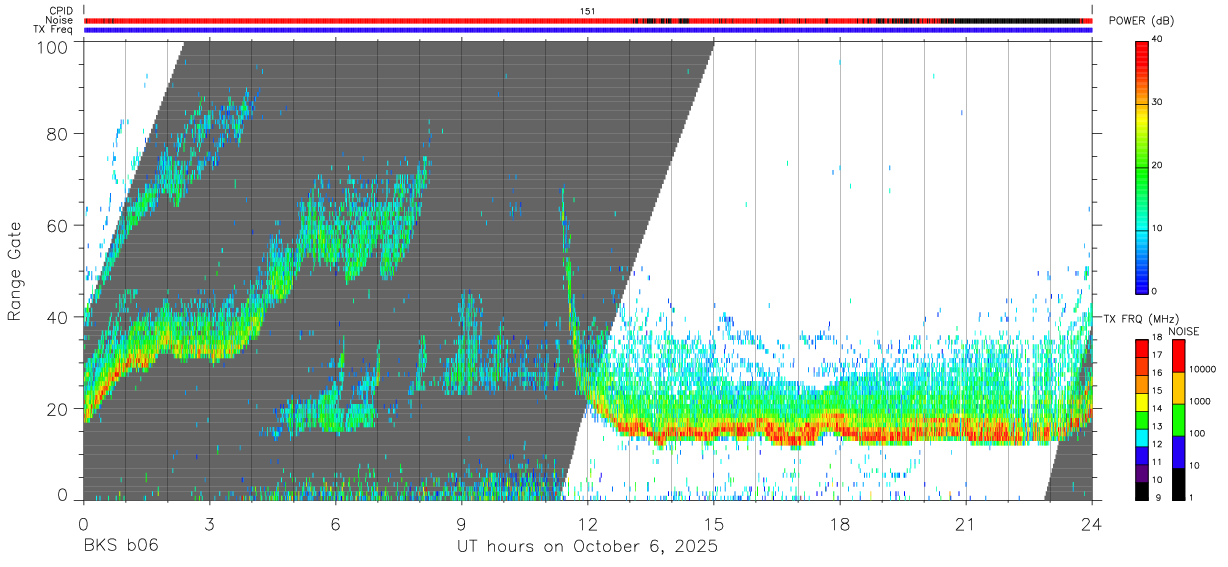Click the black 9 MHz frequency swatch

click(1141, 491)
